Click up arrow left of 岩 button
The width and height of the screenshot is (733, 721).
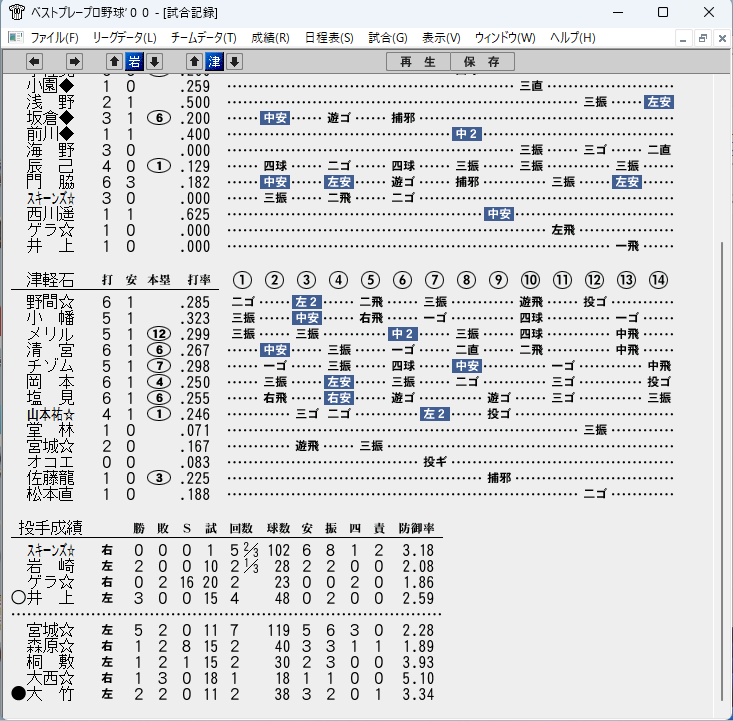114,61
